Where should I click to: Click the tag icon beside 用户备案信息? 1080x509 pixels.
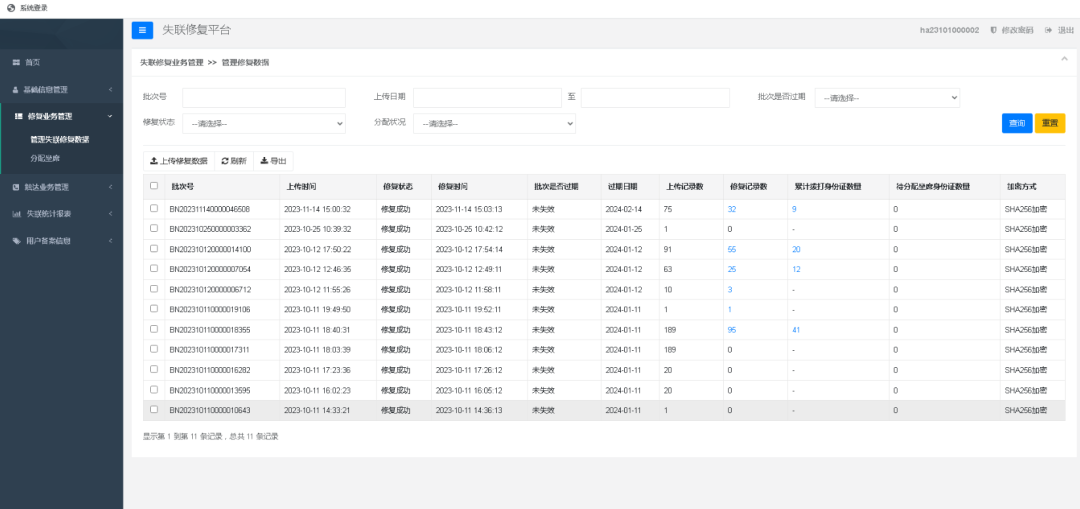pos(16,241)
